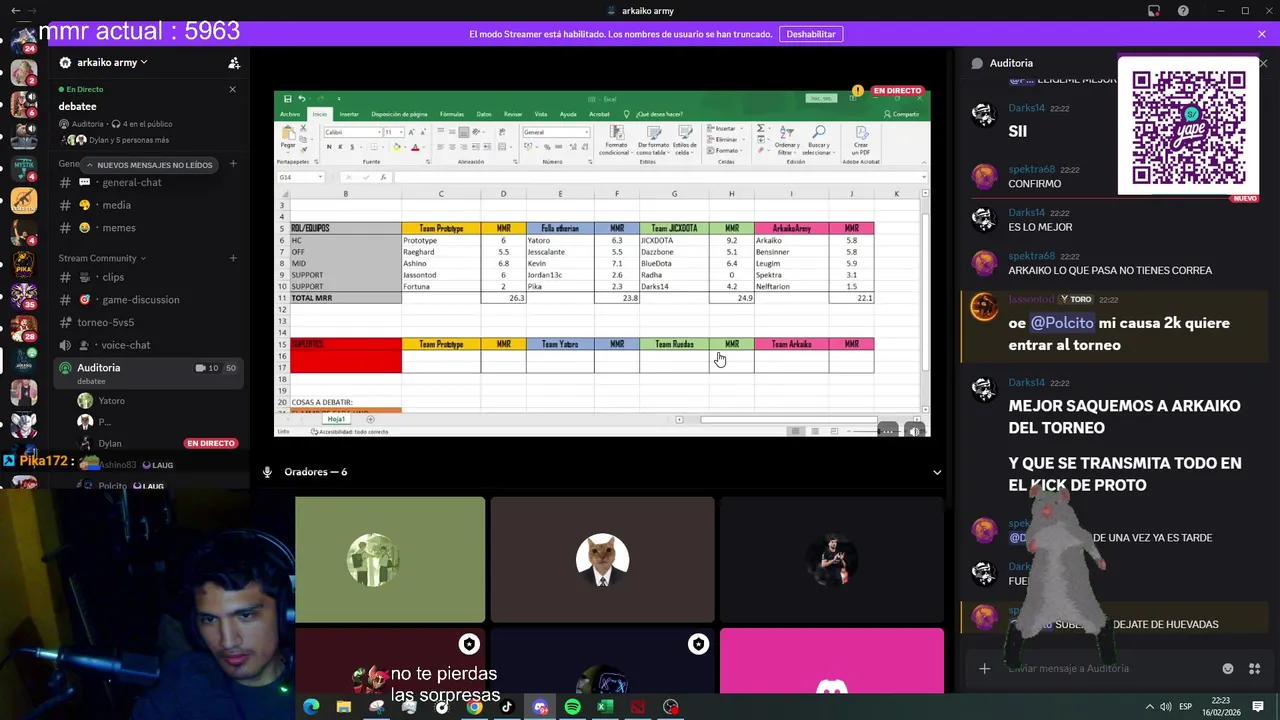Click Insertar ribbon tab in shared Excel
The height and width of the screenshot is (720, 1280).
(x=349, y=114)
